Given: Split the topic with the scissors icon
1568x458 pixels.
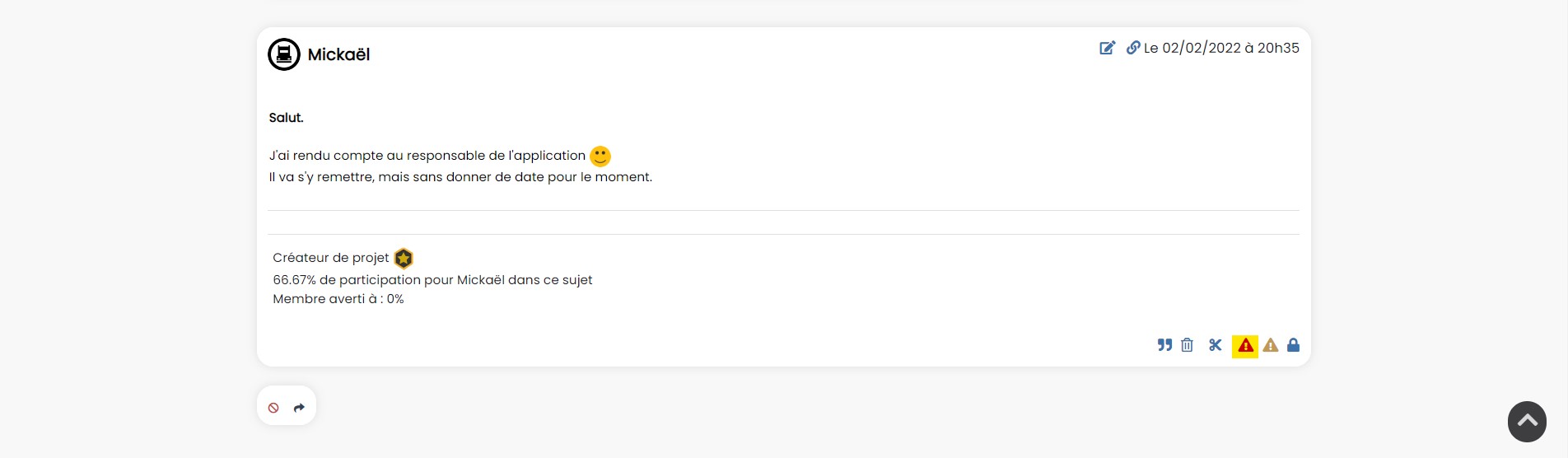Looking at the screenshot, I should 1216,345.
